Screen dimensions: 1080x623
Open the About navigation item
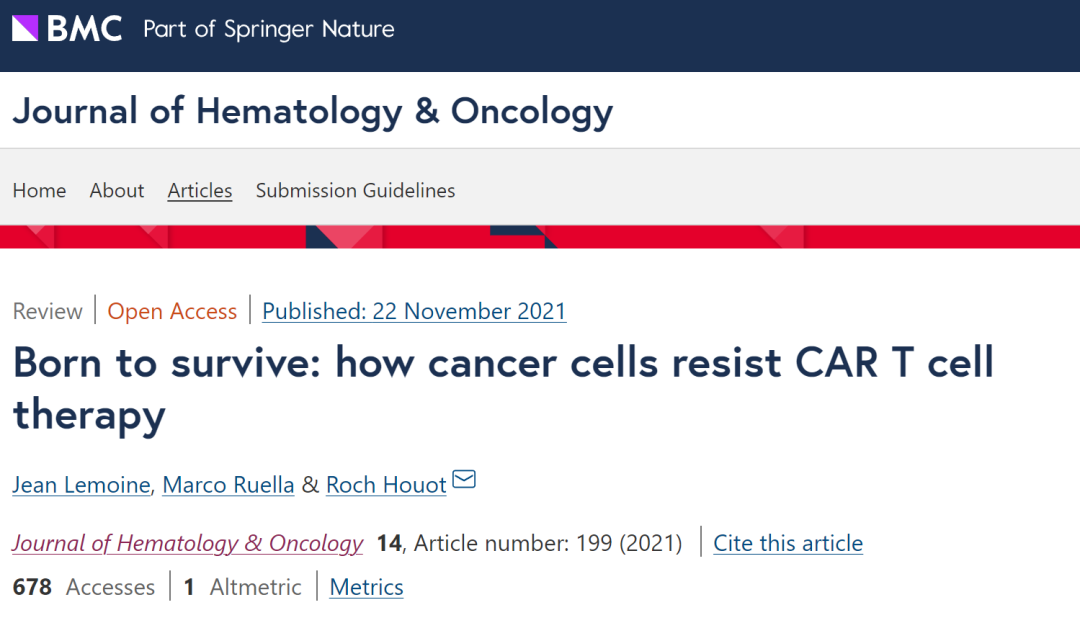[116, 190]
